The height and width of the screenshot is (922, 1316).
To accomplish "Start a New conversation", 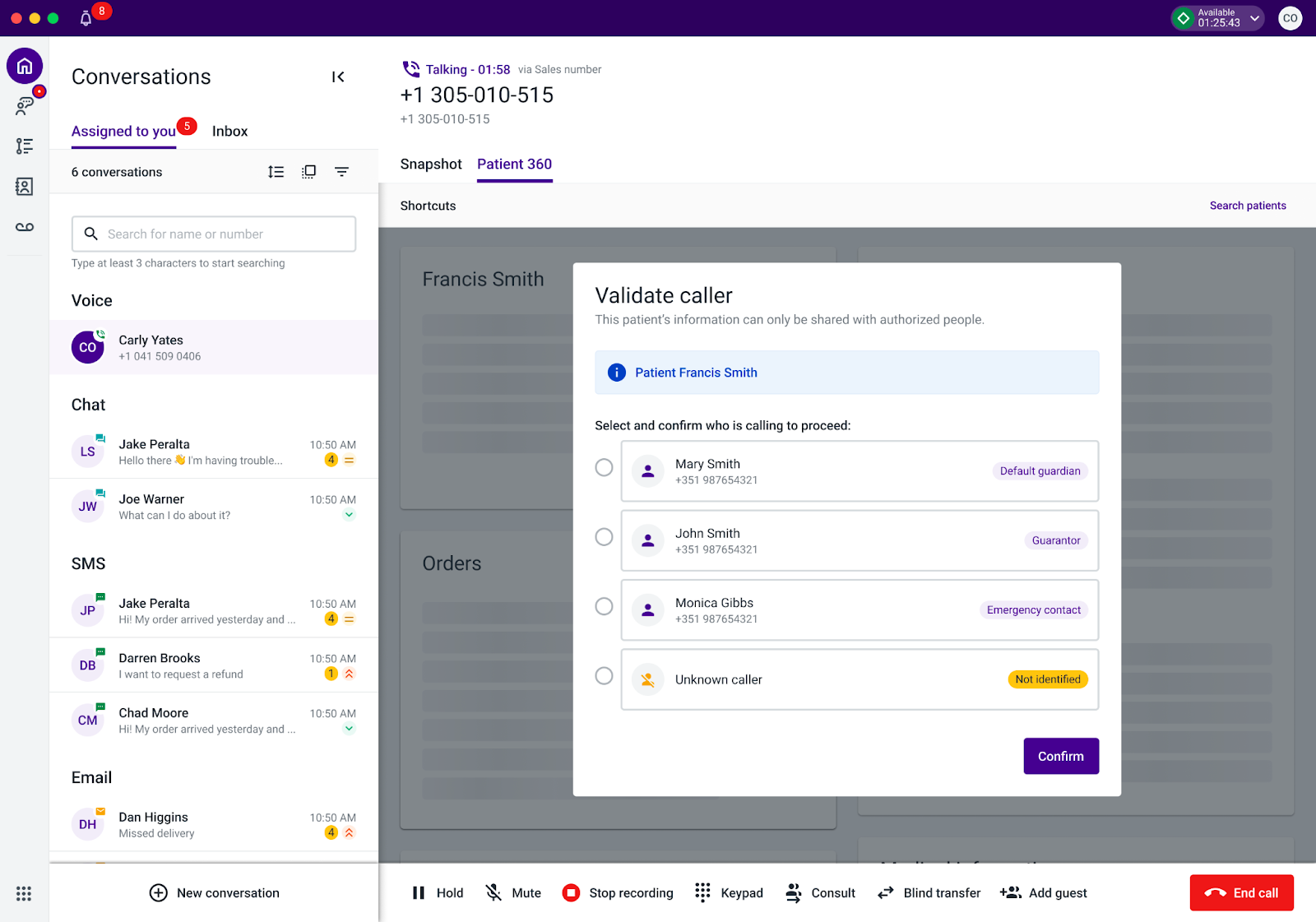I will tap(214, 893).
